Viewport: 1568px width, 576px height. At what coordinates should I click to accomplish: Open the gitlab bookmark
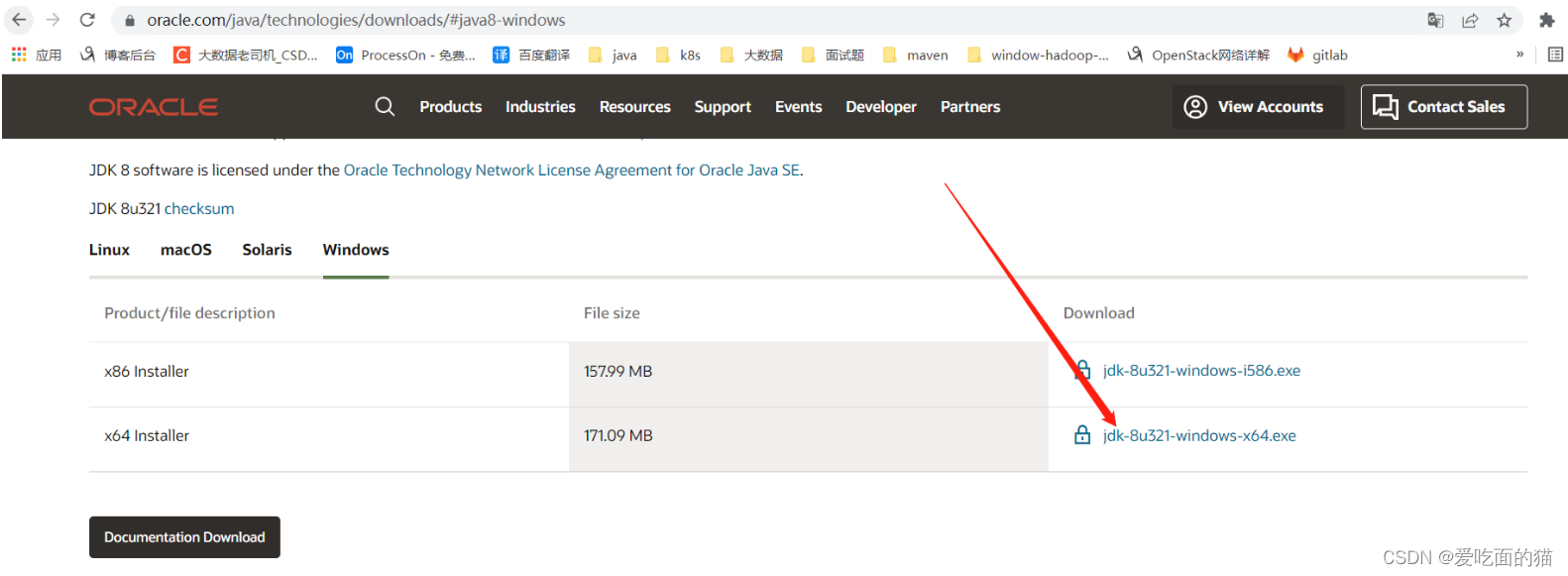click(x=1317, y=55)
